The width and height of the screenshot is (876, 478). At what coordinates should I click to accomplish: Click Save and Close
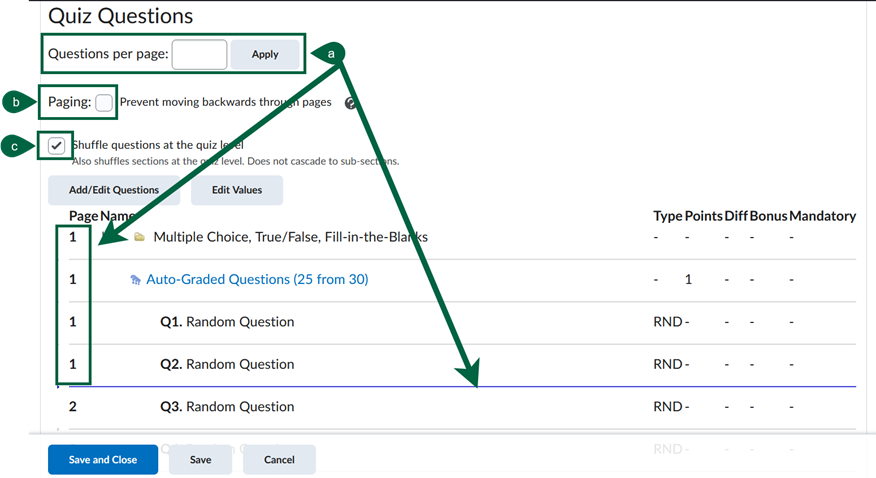tap(103, 460)
